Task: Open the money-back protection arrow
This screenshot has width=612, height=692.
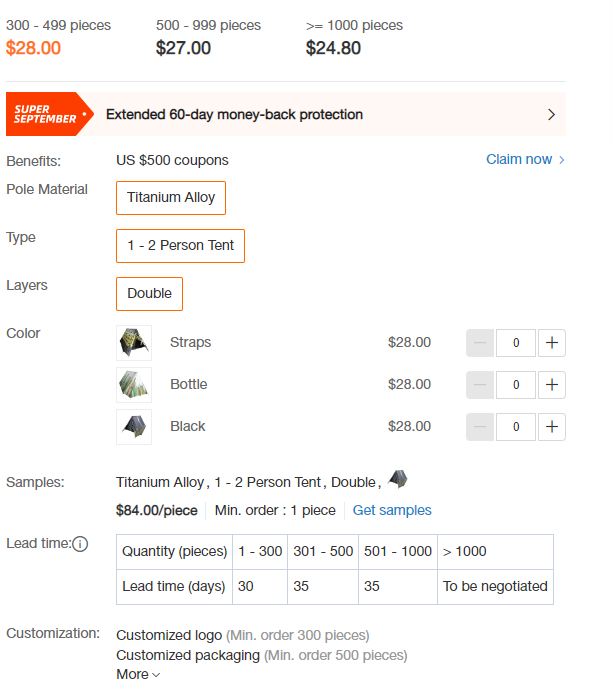Action: point(551,115)
